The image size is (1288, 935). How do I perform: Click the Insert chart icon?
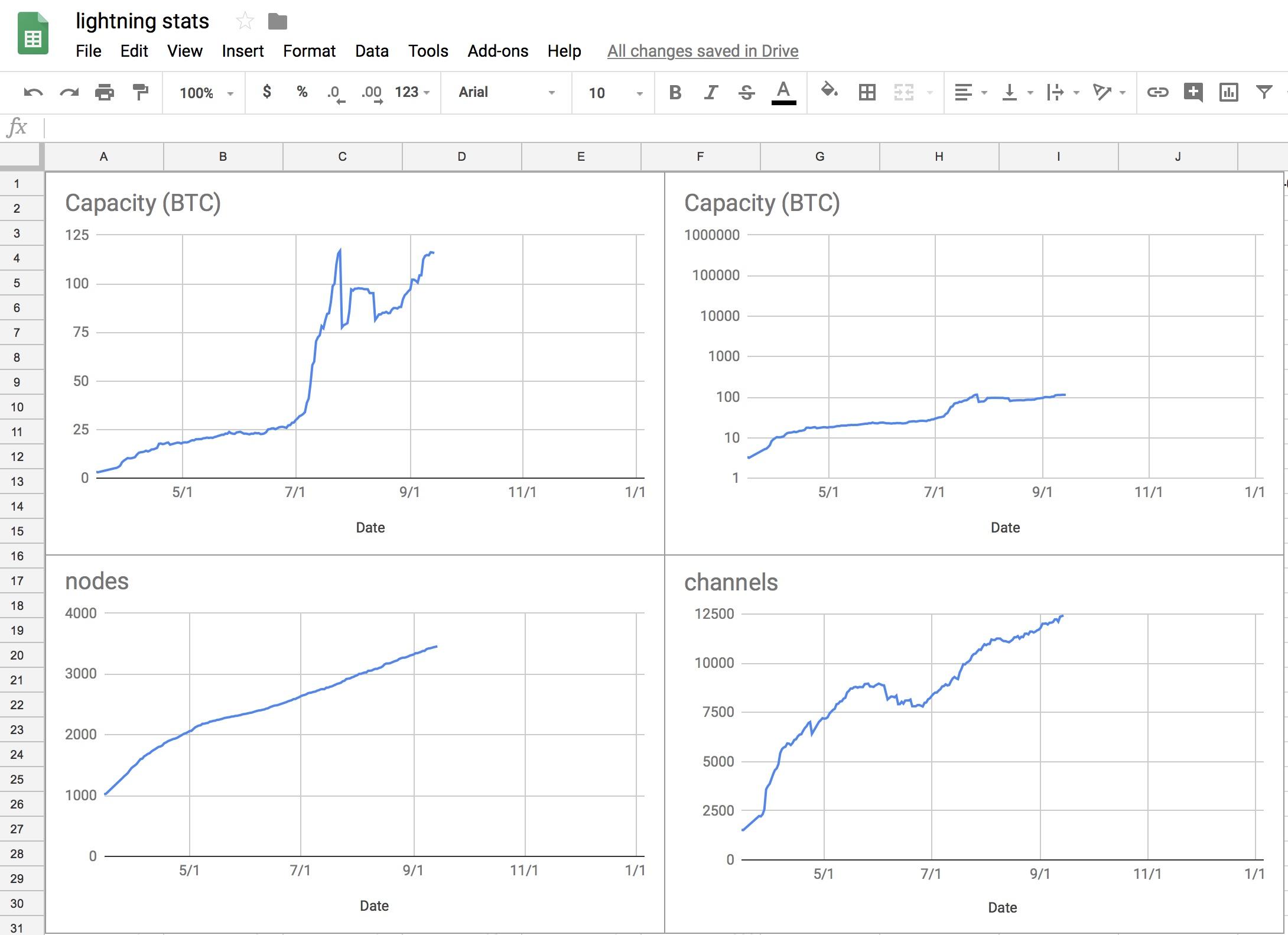click(1228, 92)
